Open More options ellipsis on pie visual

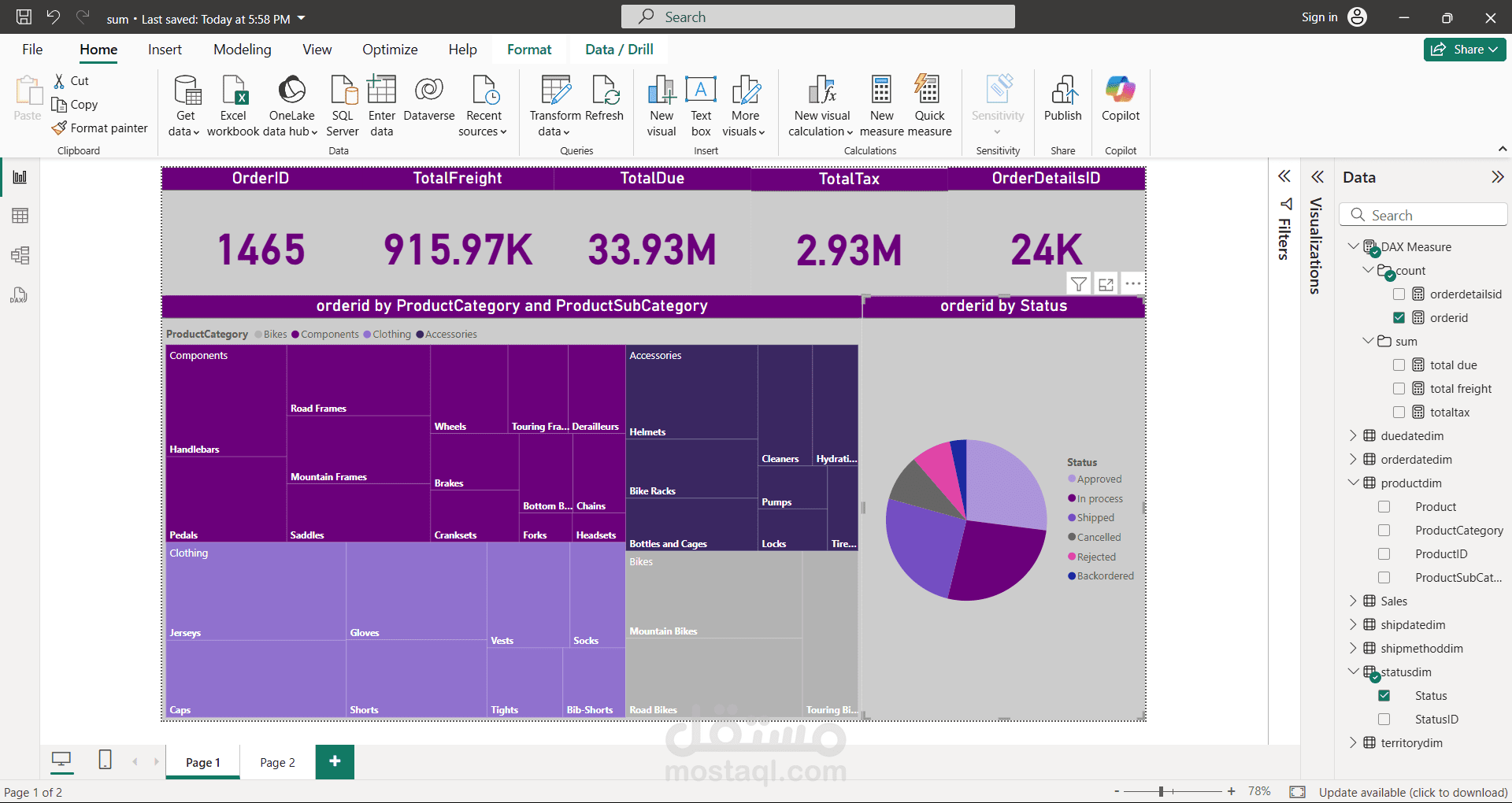tap(1132, 283)
